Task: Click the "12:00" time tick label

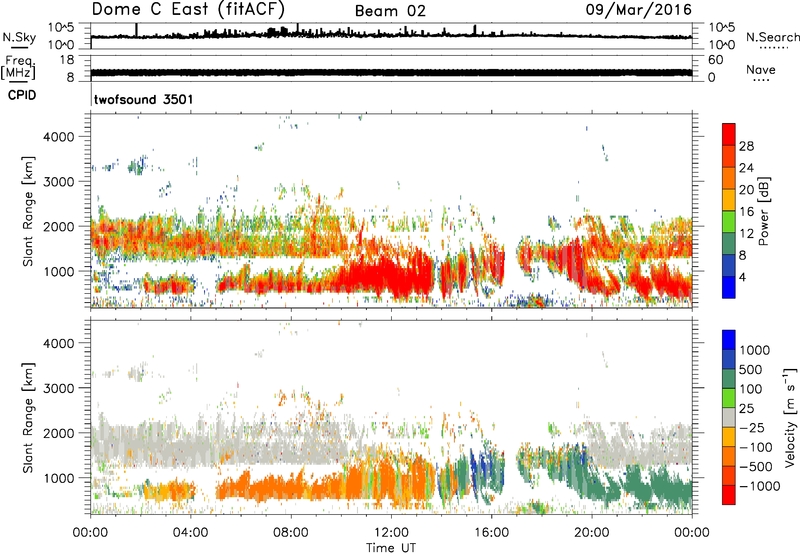Action: (x=391, y=533)
